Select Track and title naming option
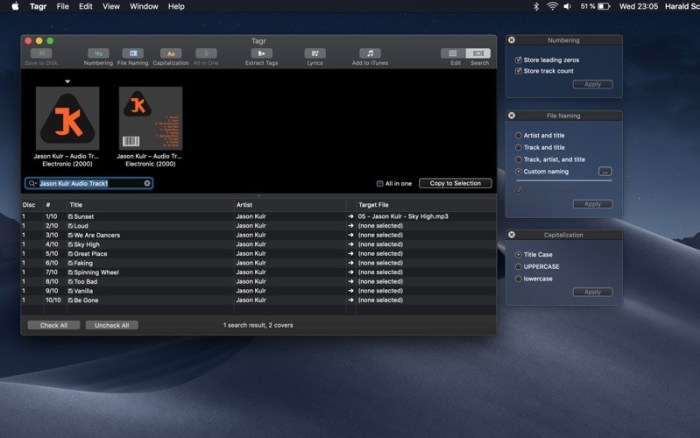Viewport: 700px width, 438px height. point(518,147)
